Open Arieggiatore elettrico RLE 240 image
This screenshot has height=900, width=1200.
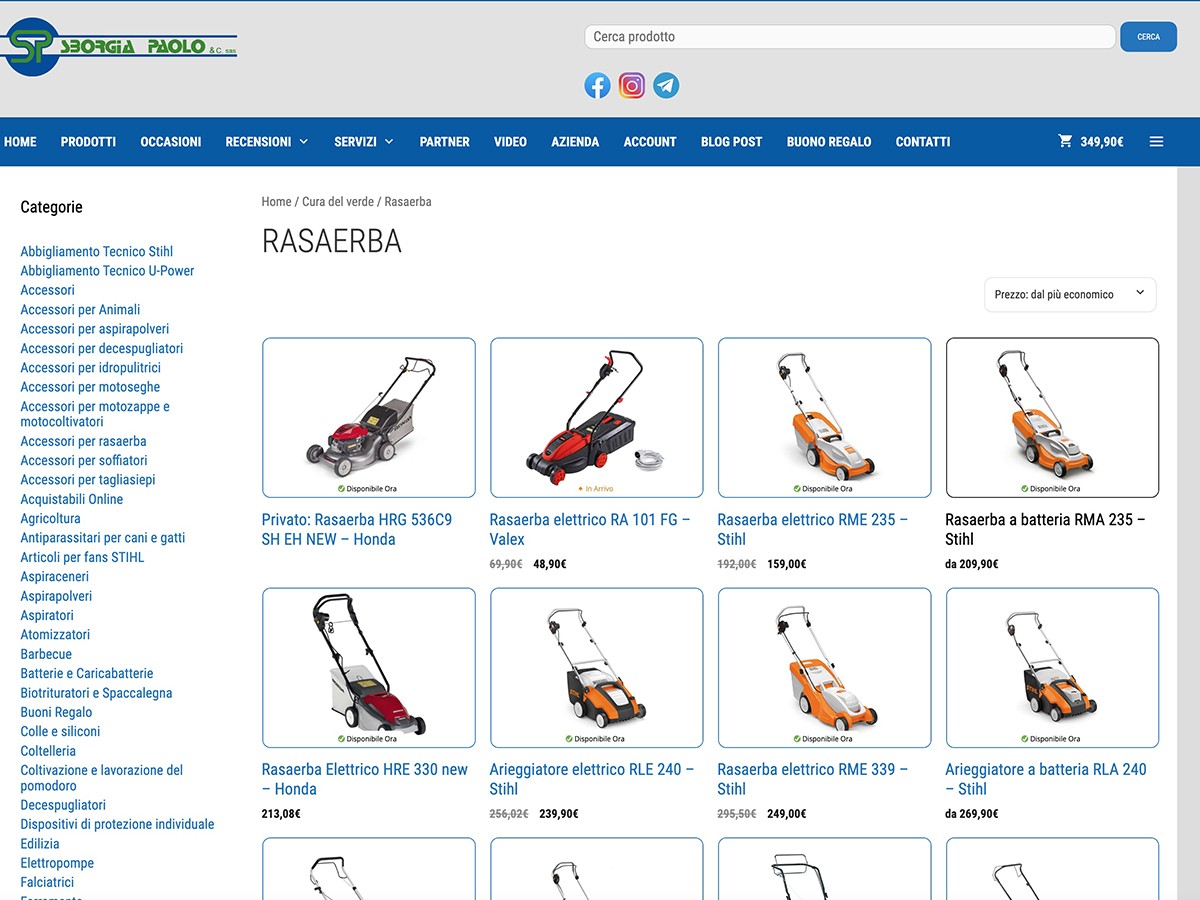click(597, 668)
